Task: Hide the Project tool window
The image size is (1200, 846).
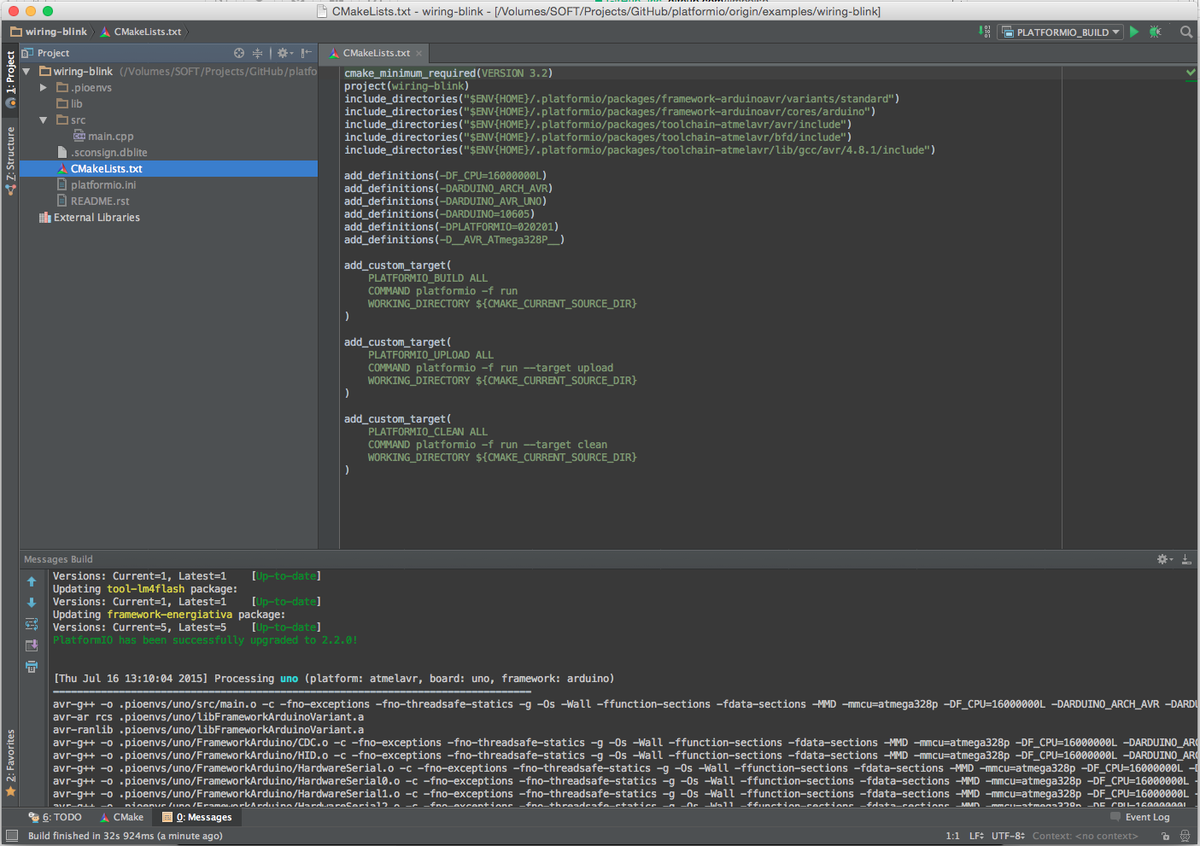Action: tap(306, 53)
